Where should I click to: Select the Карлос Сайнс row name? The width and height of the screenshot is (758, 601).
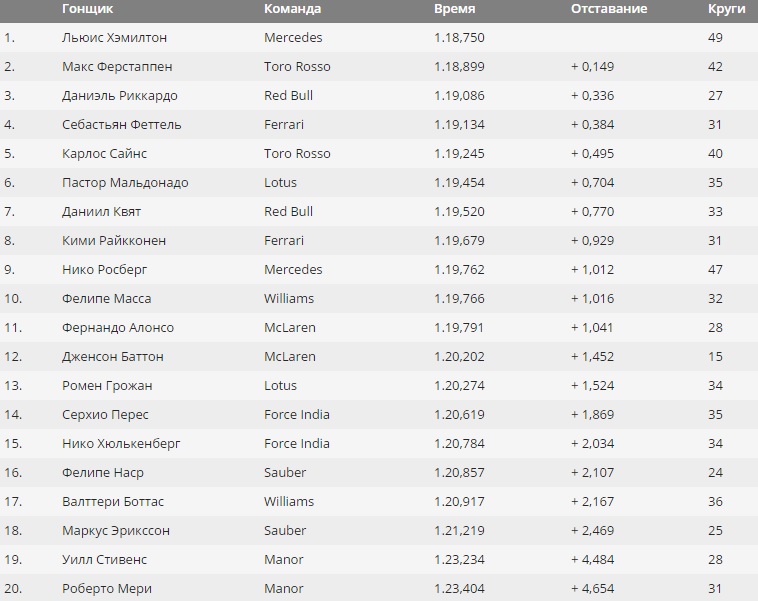coord(104,154)
